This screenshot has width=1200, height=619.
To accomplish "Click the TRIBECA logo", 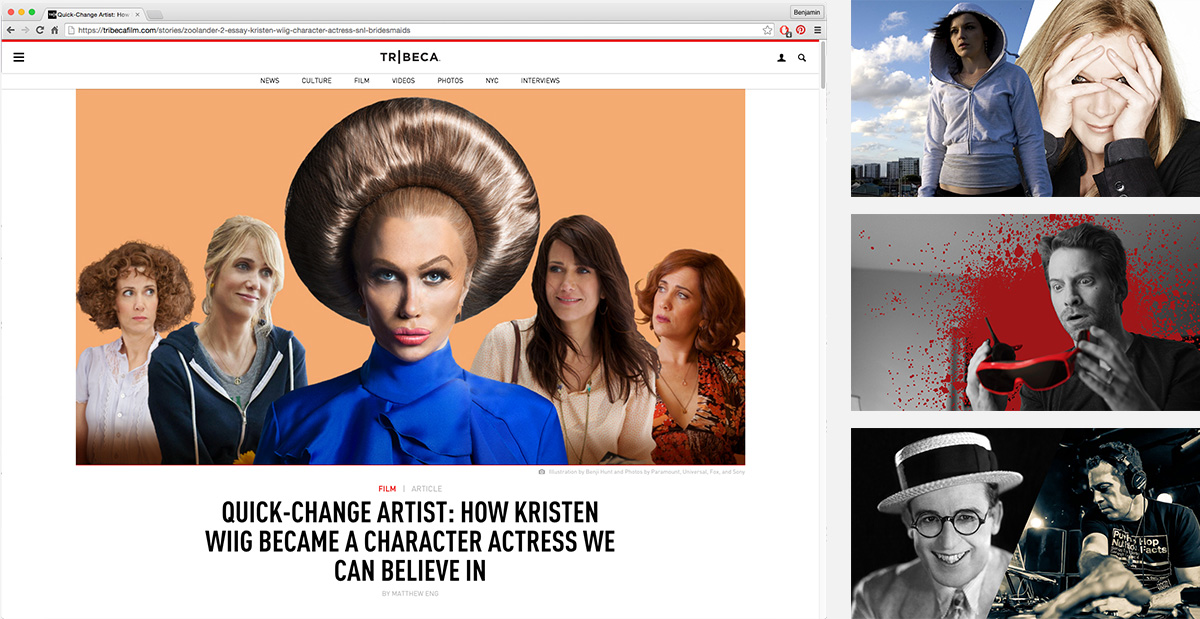I will pos(410,57).
